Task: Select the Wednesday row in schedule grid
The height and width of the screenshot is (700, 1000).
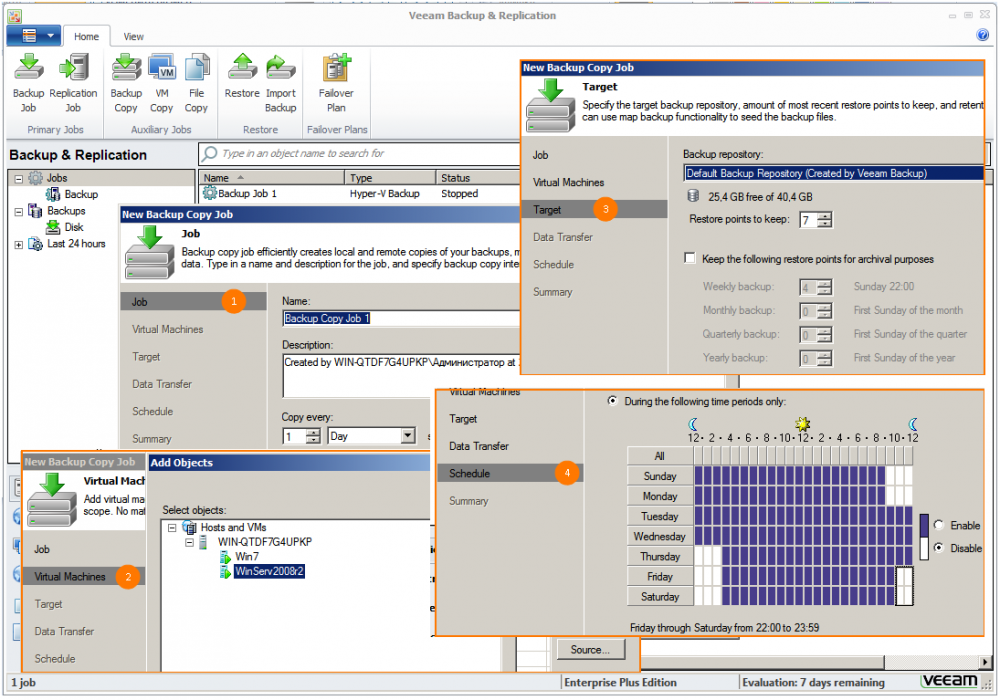Action: click(660, 536)
